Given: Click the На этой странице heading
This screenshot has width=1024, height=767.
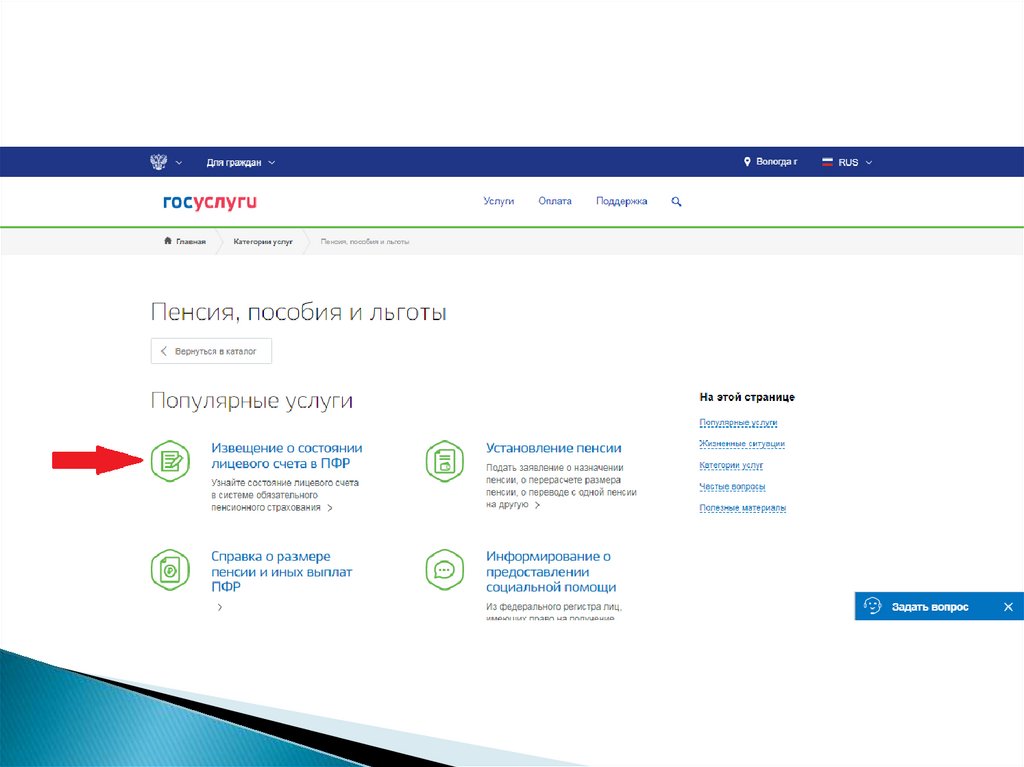Looking at the screenshot, I should pyautogui.click(x=747, y=397).
